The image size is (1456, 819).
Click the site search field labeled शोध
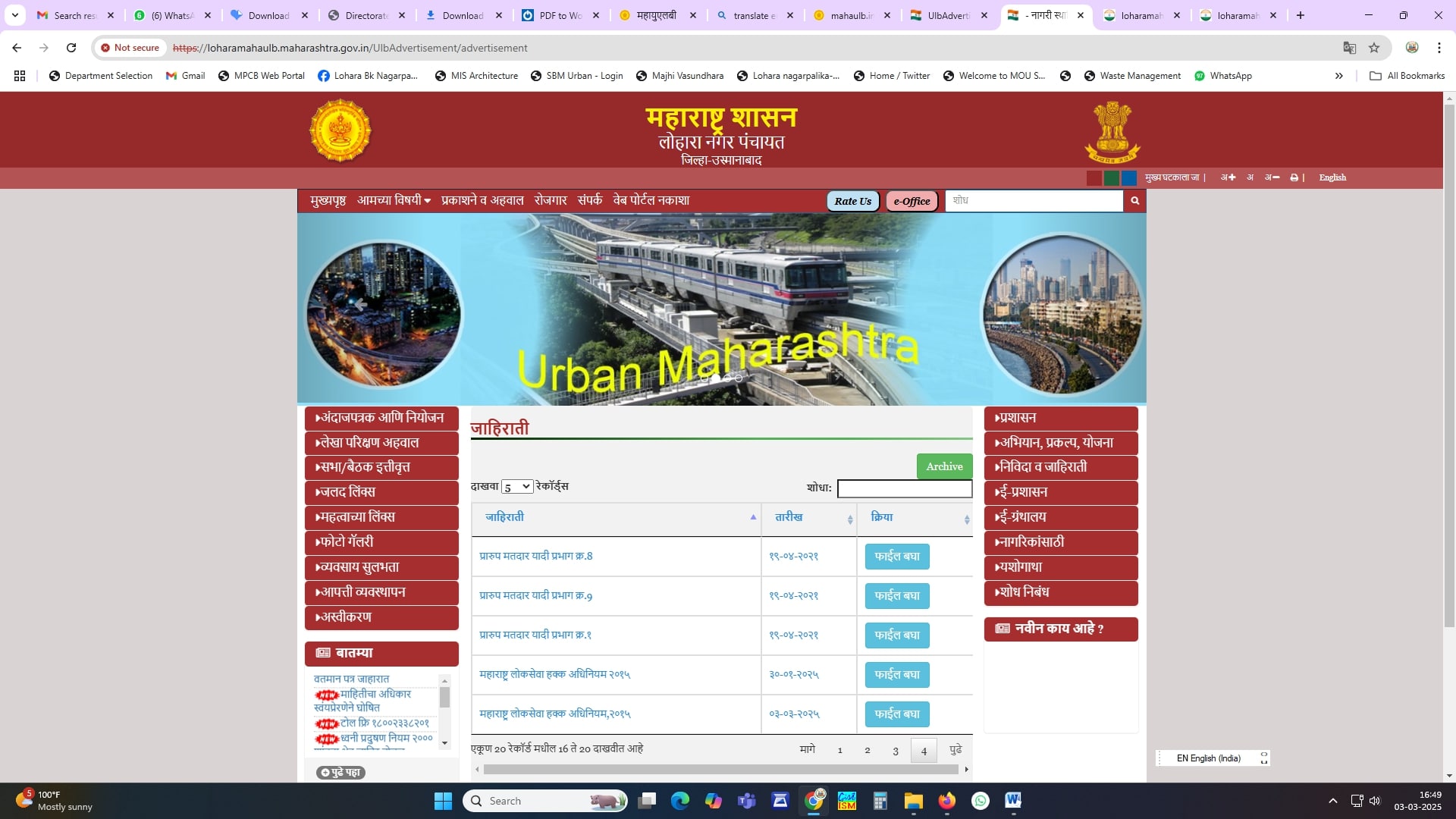(1034, 201)
